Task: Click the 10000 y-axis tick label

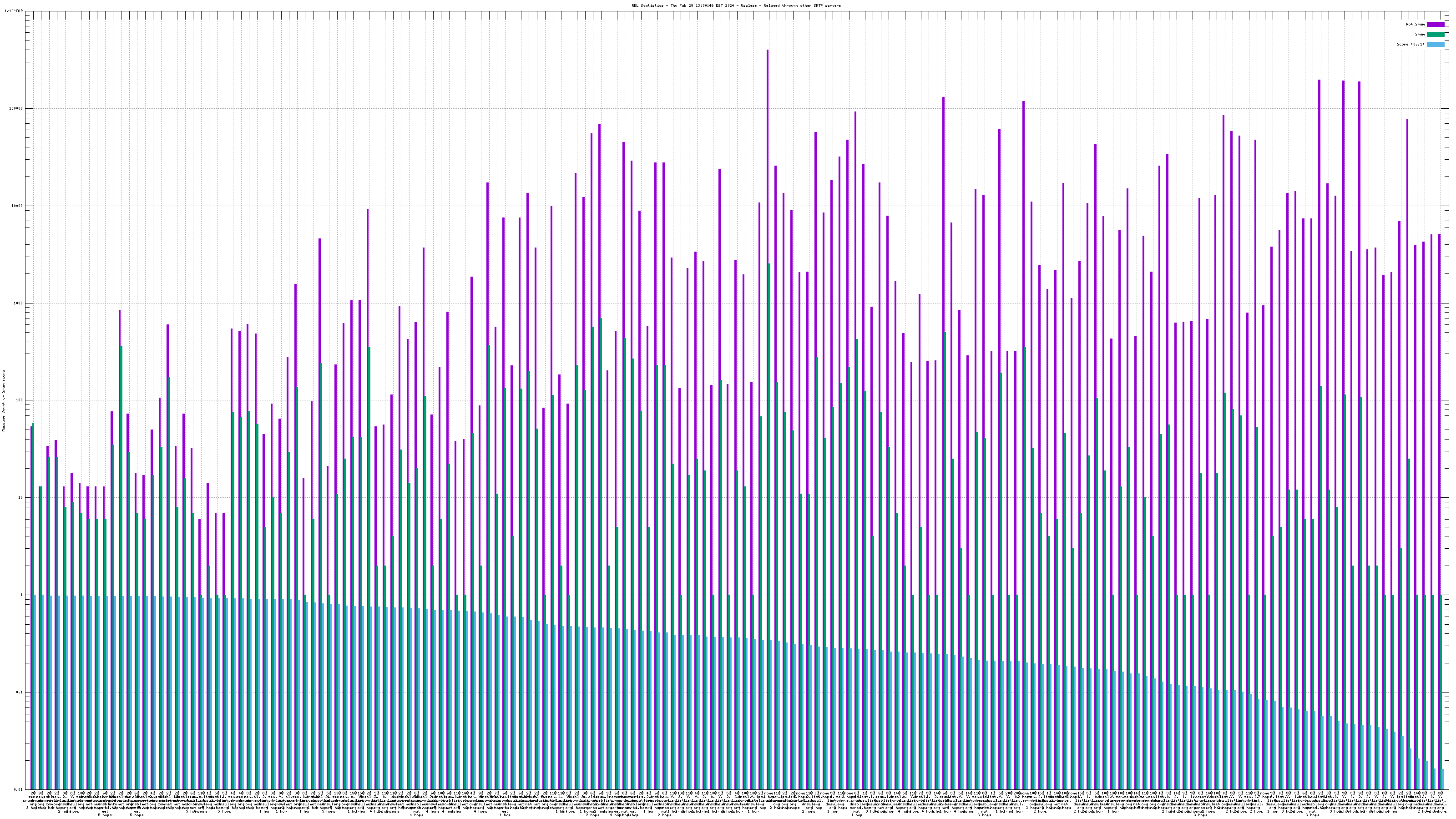Action: click(x=17, y=206)
